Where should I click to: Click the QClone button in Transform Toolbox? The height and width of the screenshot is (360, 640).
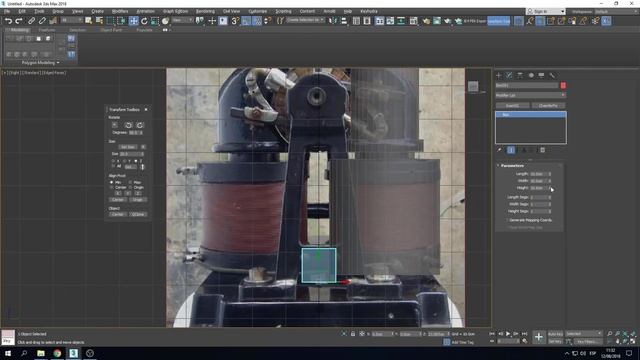(138, 214)
